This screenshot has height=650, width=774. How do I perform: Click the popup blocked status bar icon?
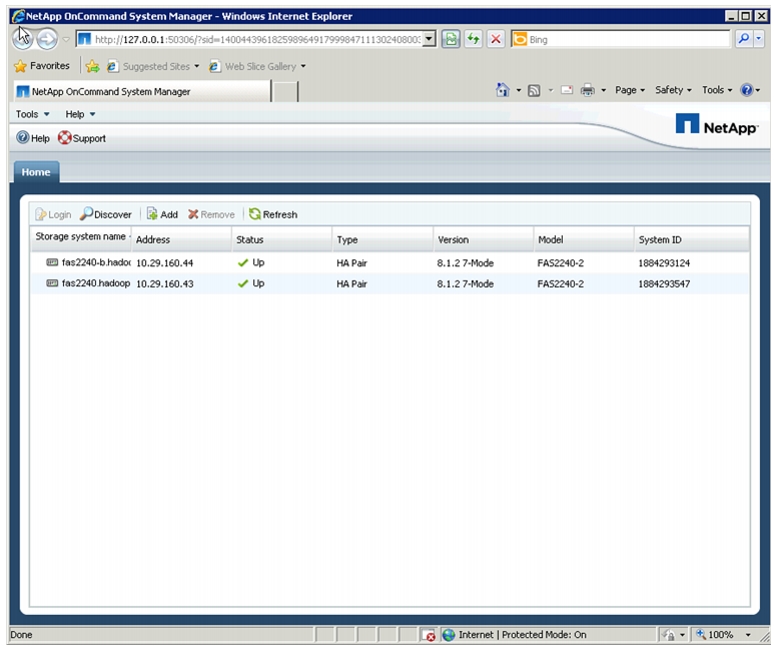coord(428,635)
